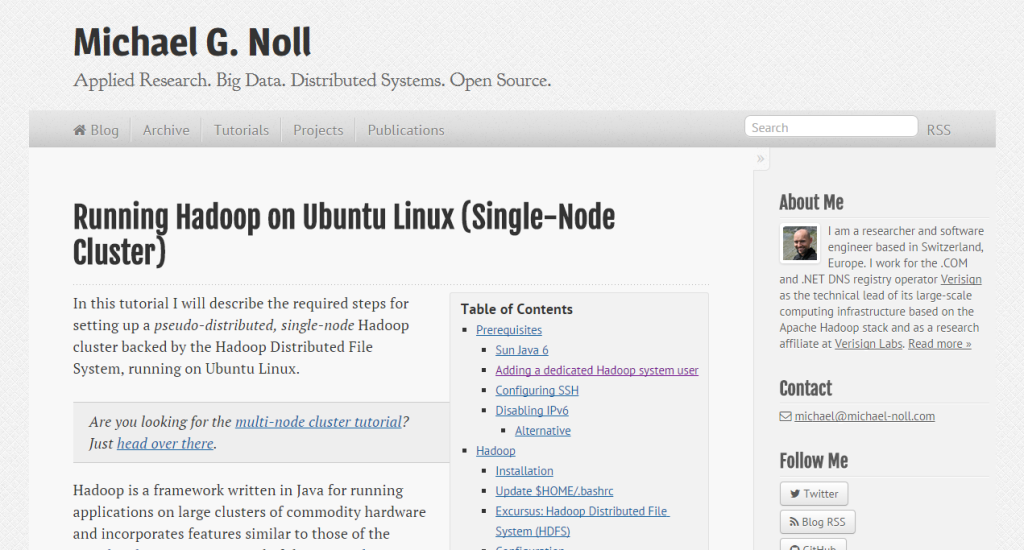Open Adding a dedicated Hadoop system user

coord(597,370)
